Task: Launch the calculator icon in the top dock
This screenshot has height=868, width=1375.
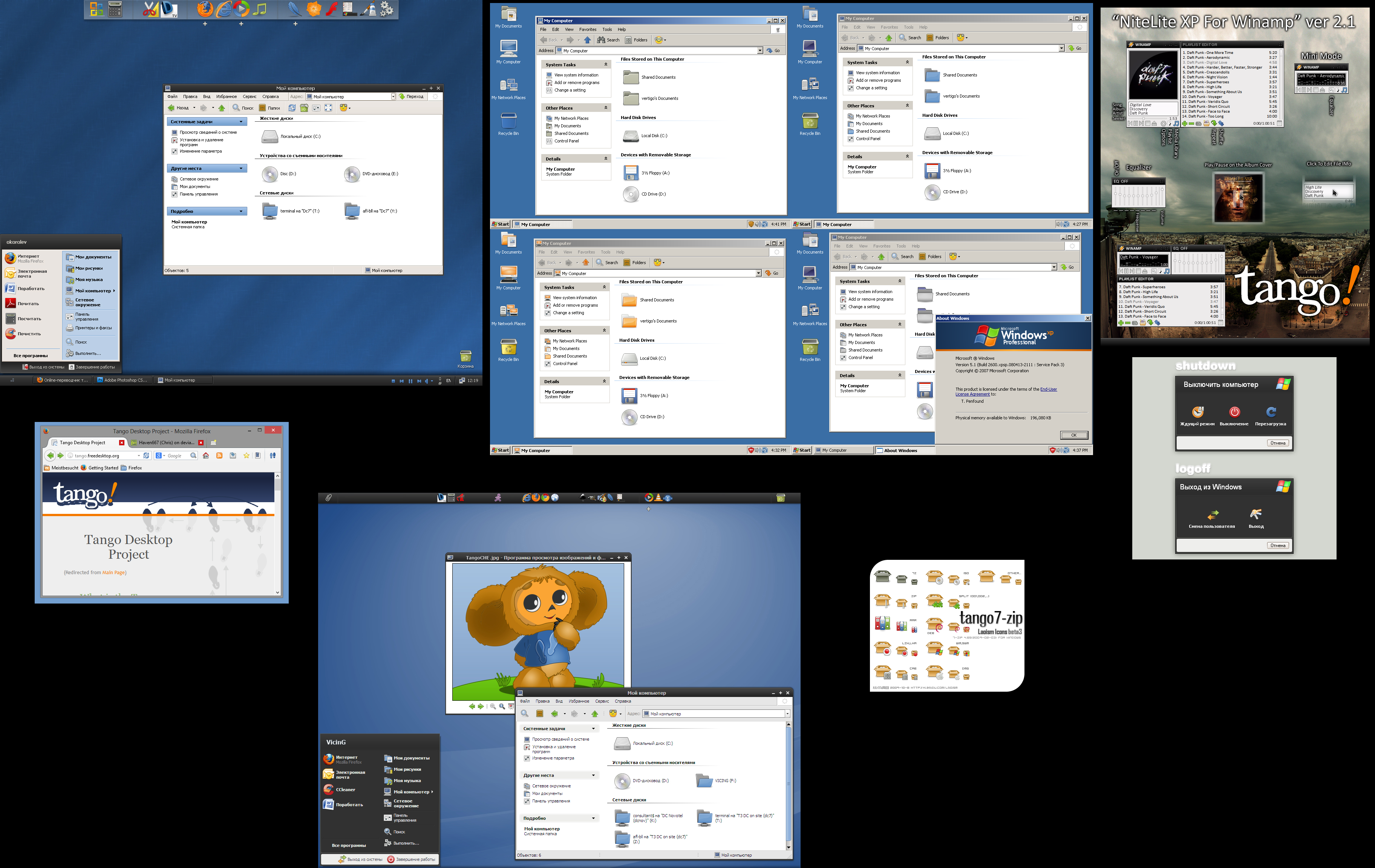Action: pyautogui.click(x=115, y=9)
